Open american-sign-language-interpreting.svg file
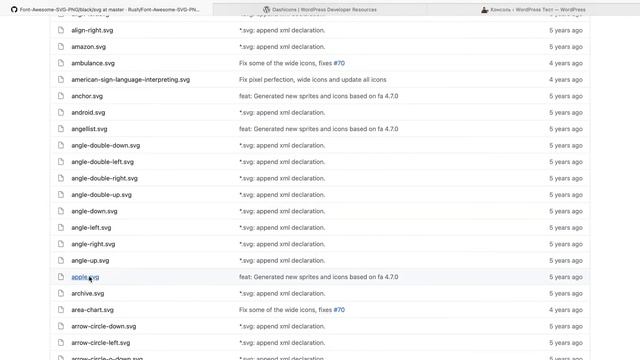The height and width of the screenshot is (360, 640). coord(131,80)
